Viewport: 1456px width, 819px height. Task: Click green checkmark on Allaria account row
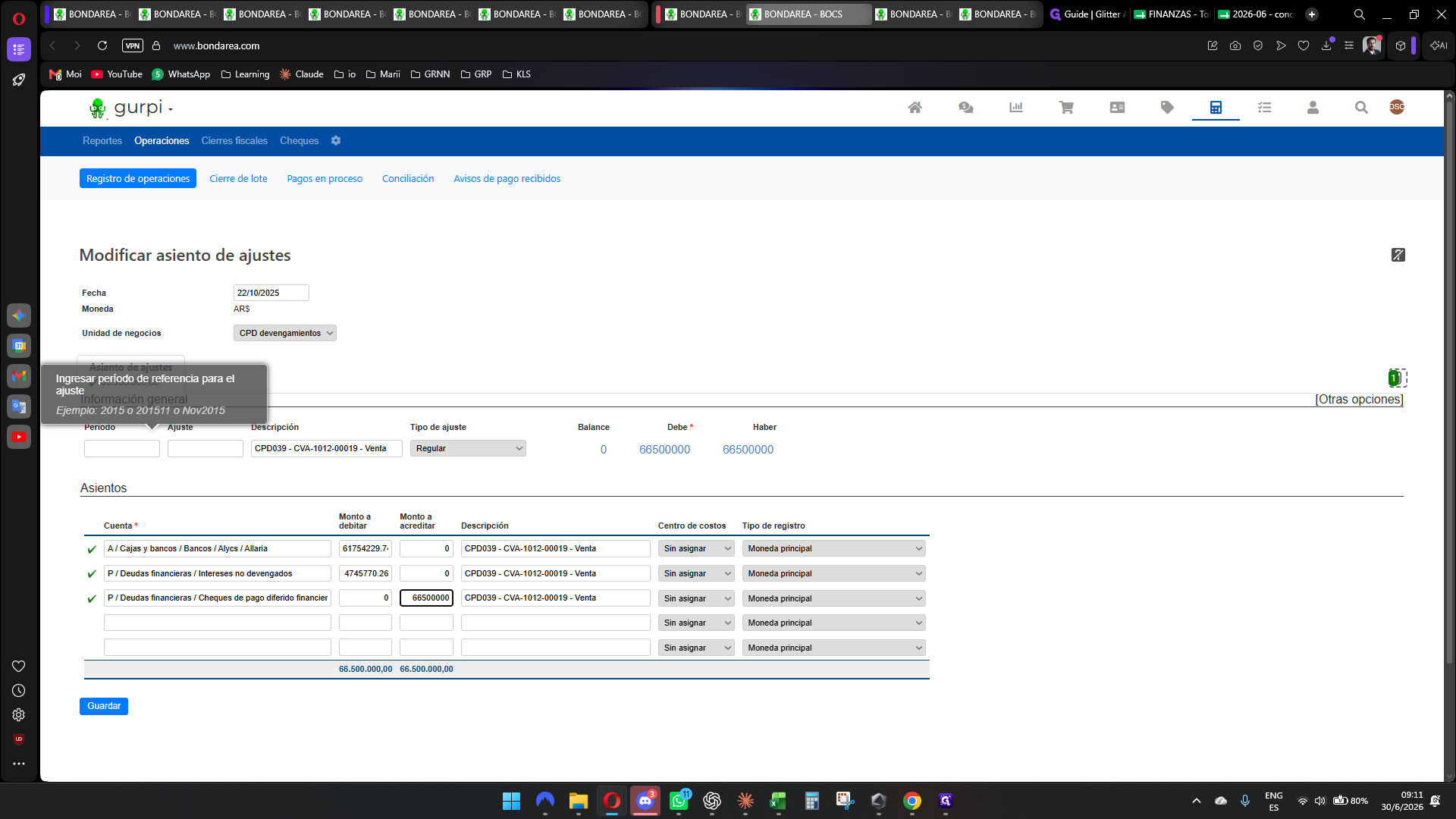92,549
